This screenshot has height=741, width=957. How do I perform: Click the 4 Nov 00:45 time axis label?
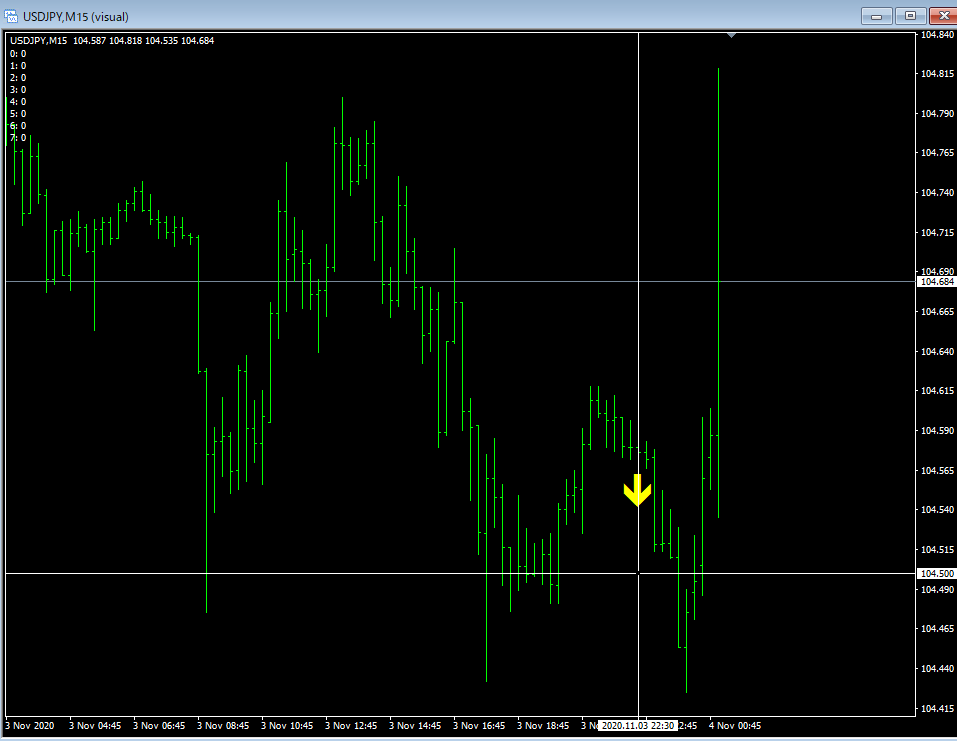click(x=736, y=725)
